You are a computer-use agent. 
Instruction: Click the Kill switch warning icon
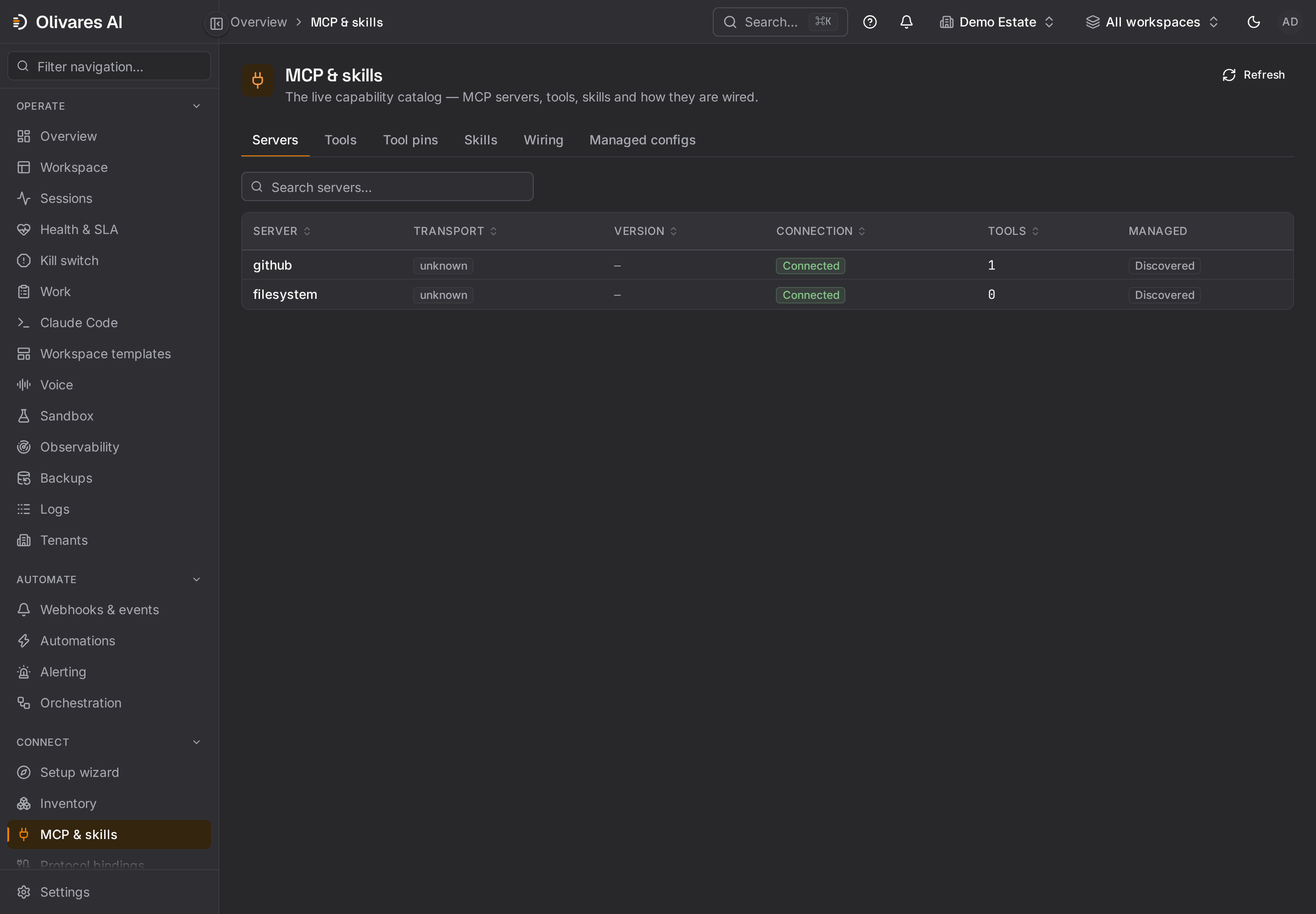point(23,260)
